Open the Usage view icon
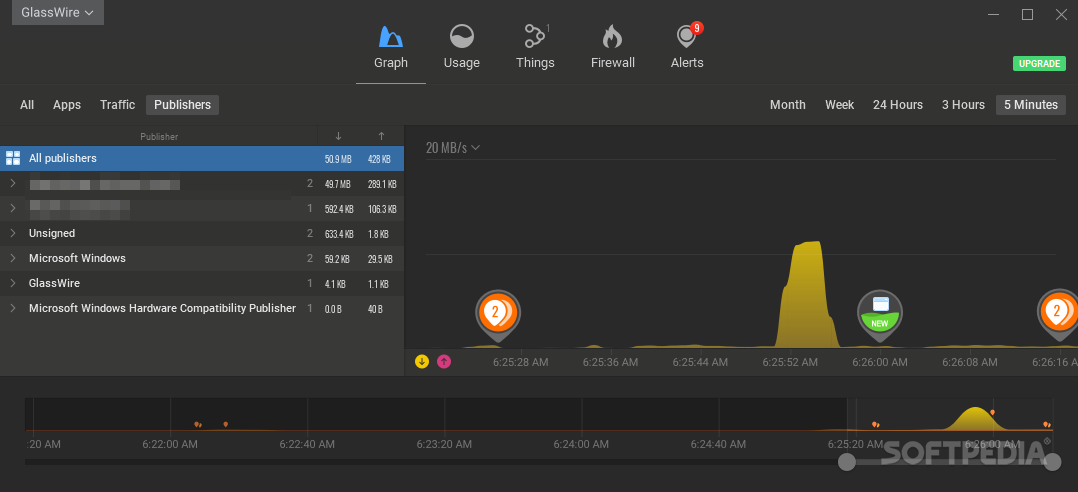Viewport: 1078px width, 492px height. tap(461, 36)
